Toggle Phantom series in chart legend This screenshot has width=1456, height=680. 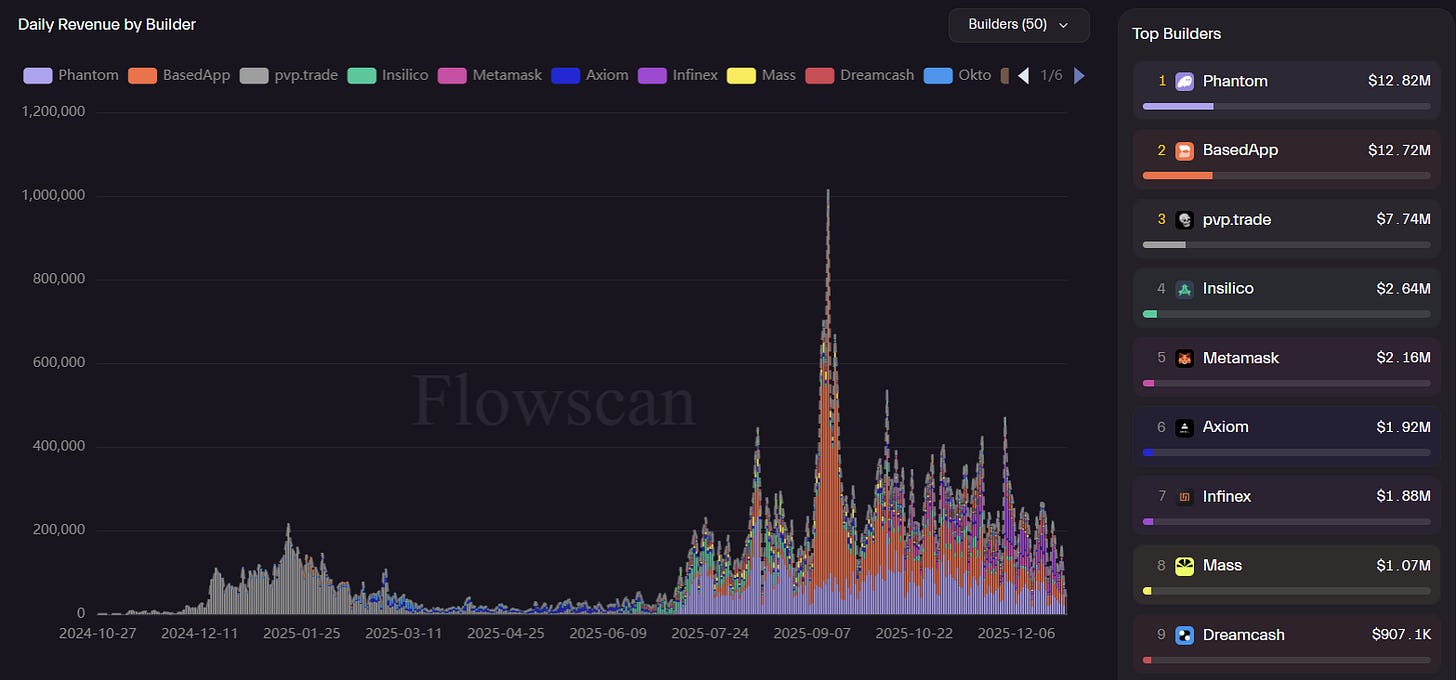tap(71, 75)
